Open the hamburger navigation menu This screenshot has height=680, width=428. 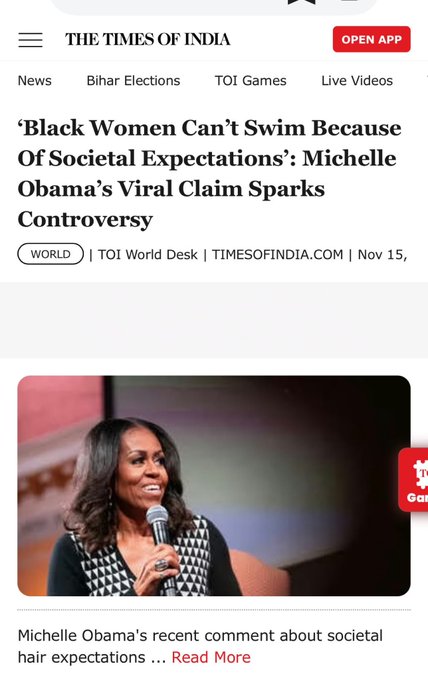[30, 40]
